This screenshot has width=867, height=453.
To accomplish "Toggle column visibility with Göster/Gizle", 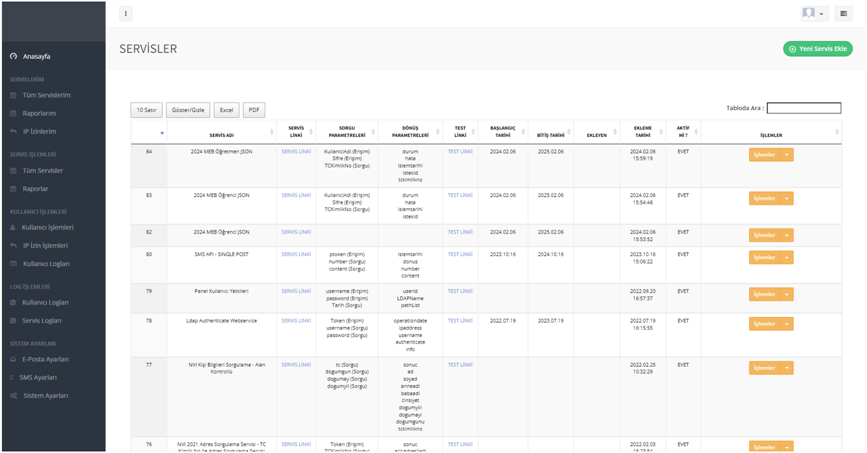I will pyautogui.click(x=188, y=110).
